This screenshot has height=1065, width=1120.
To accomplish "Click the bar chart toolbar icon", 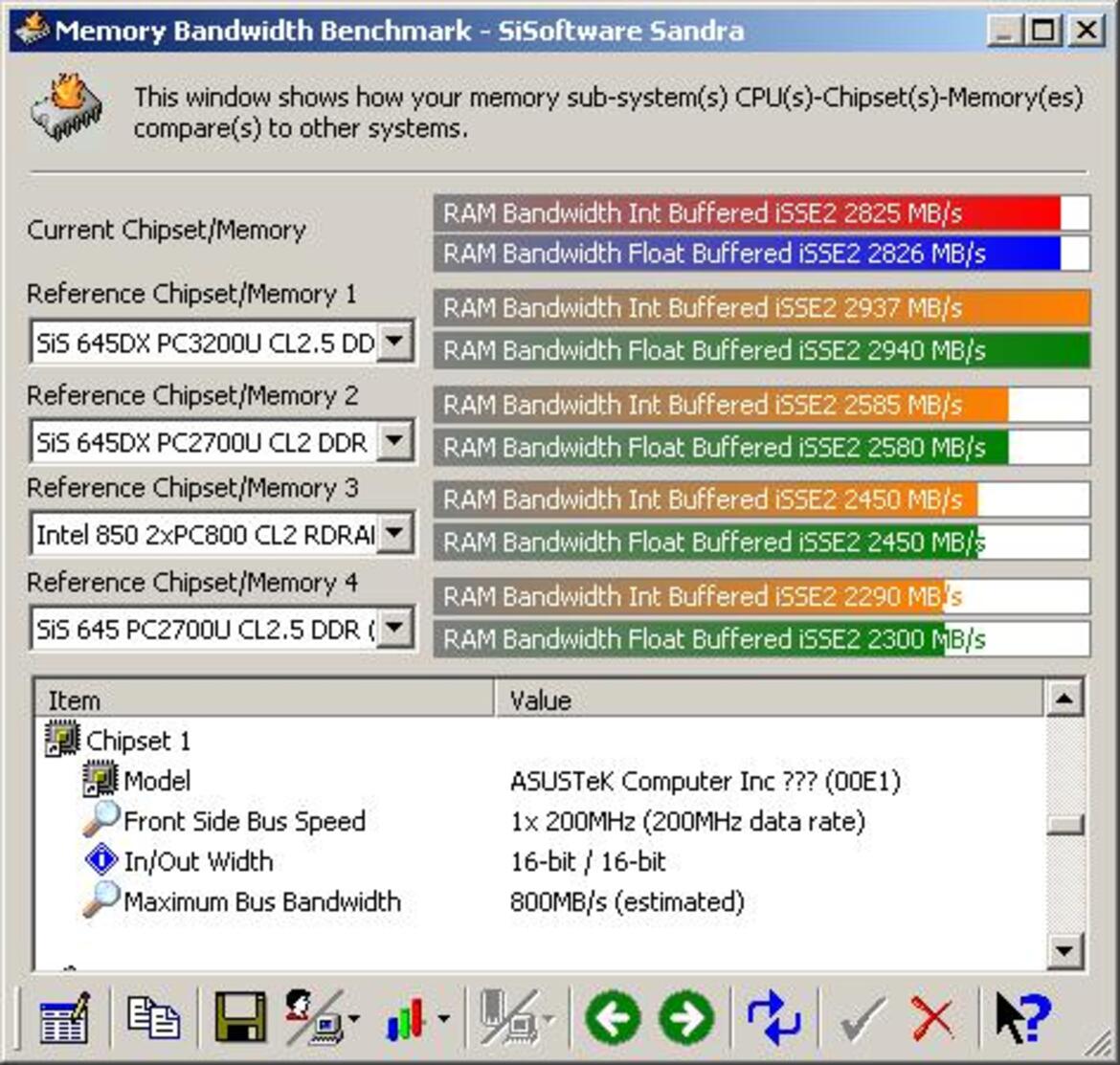I will 407,1018.
